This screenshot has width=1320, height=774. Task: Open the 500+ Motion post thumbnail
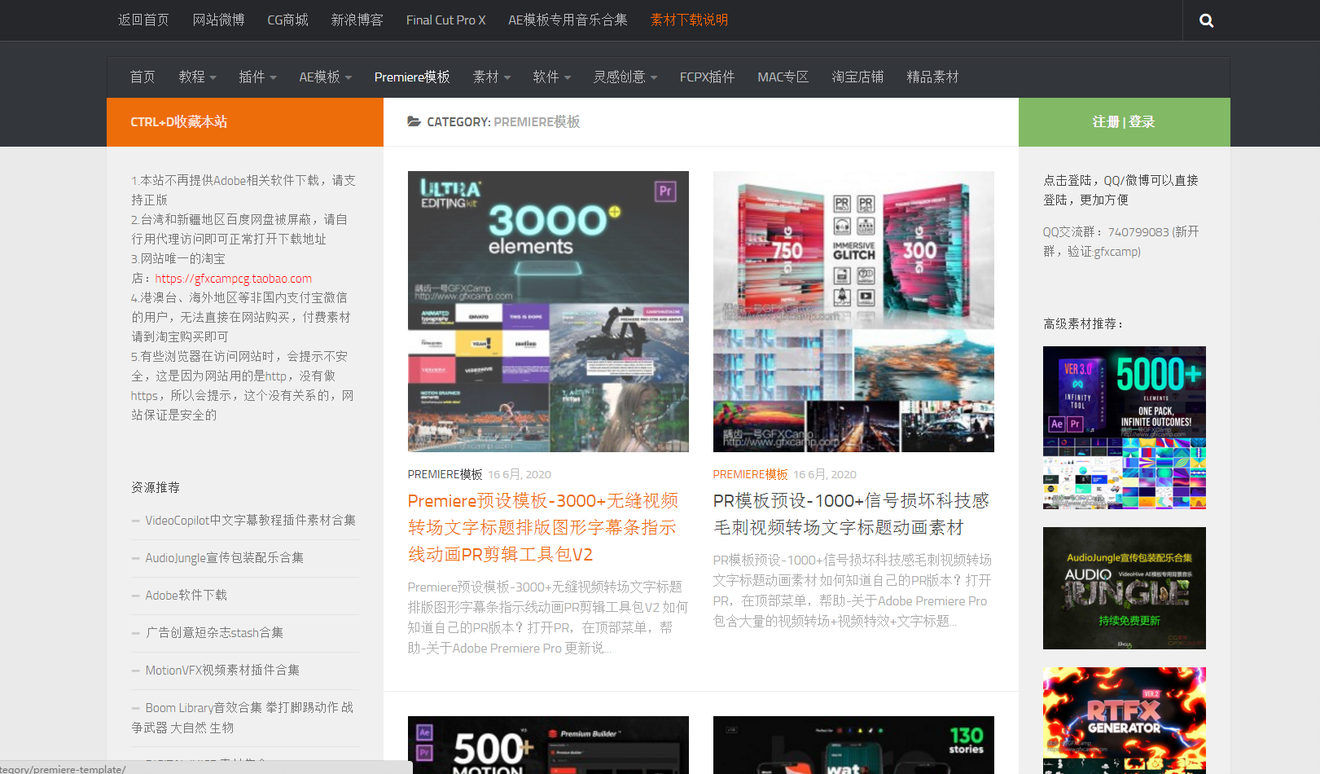(548, 745)
